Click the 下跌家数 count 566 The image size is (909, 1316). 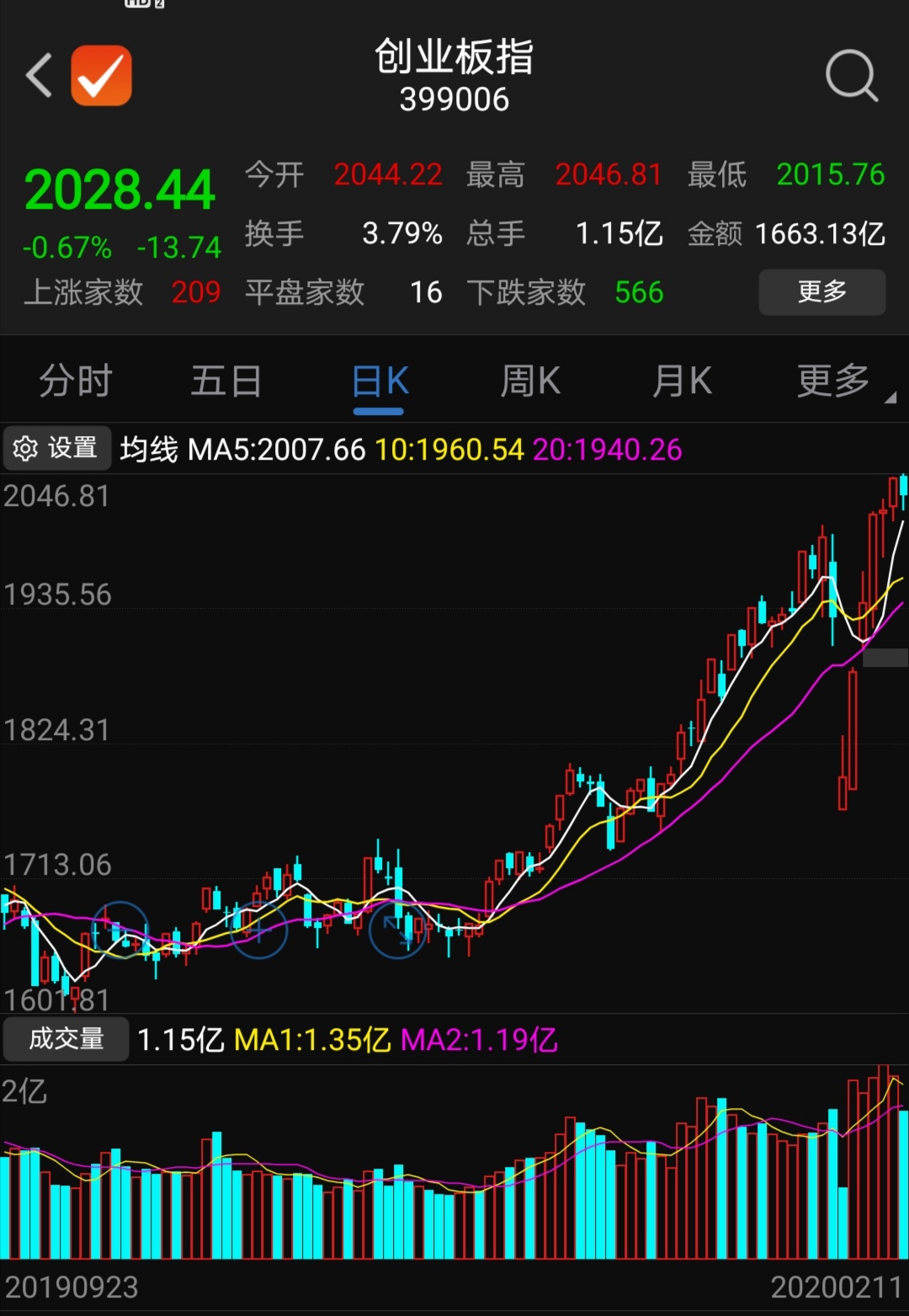(x=639, y=292)
